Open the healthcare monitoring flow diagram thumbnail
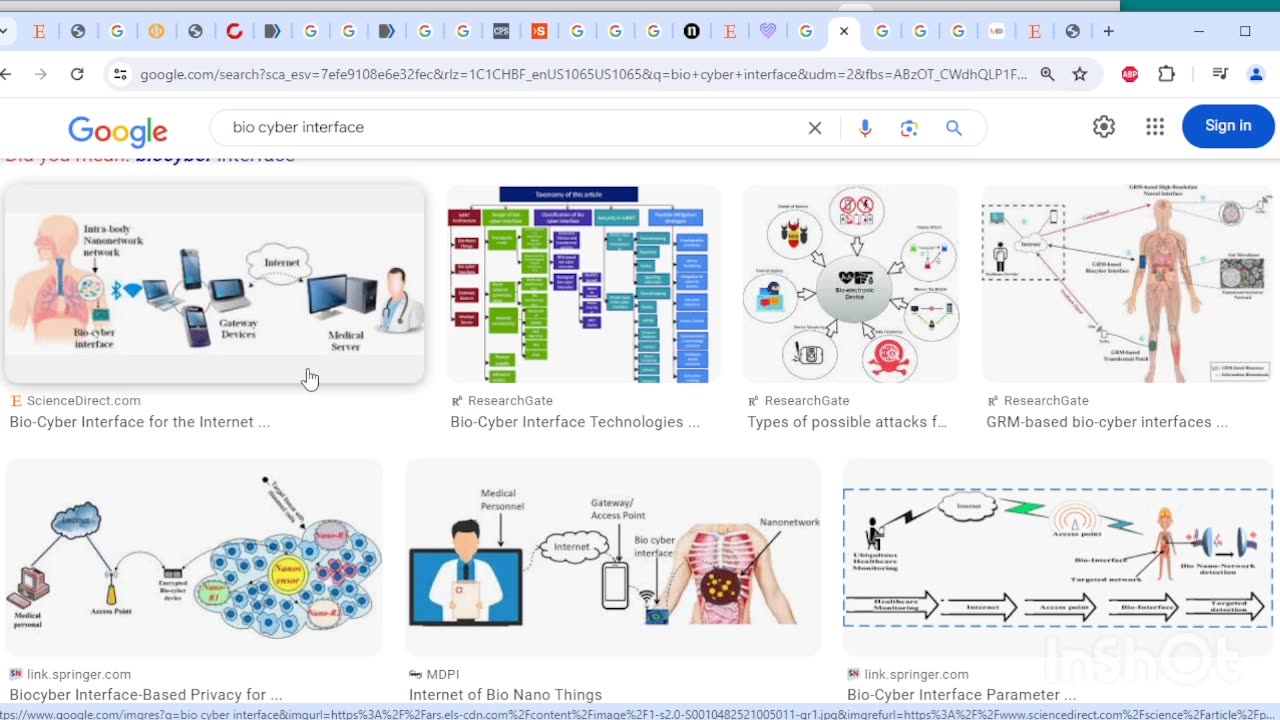 (1058, 557)
